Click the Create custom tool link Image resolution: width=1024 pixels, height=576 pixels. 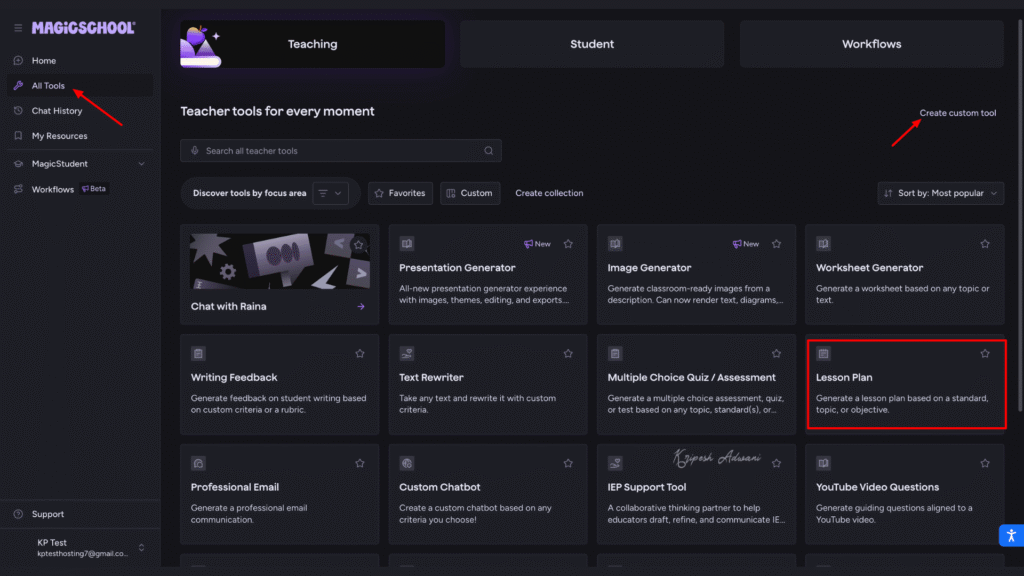pos(957,113)
